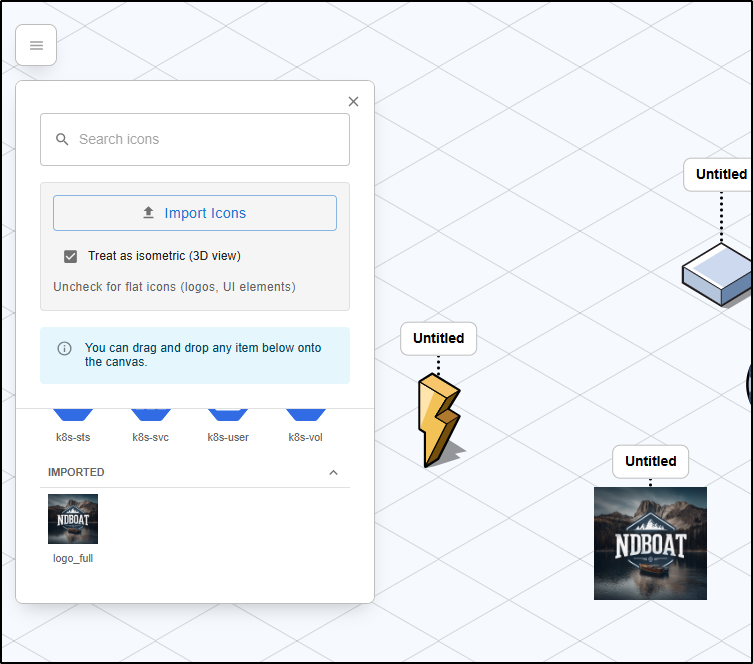Screen dimensions: 753x664
Task: Select the logo_full imported thumbnail
Action: coord(73,519)
